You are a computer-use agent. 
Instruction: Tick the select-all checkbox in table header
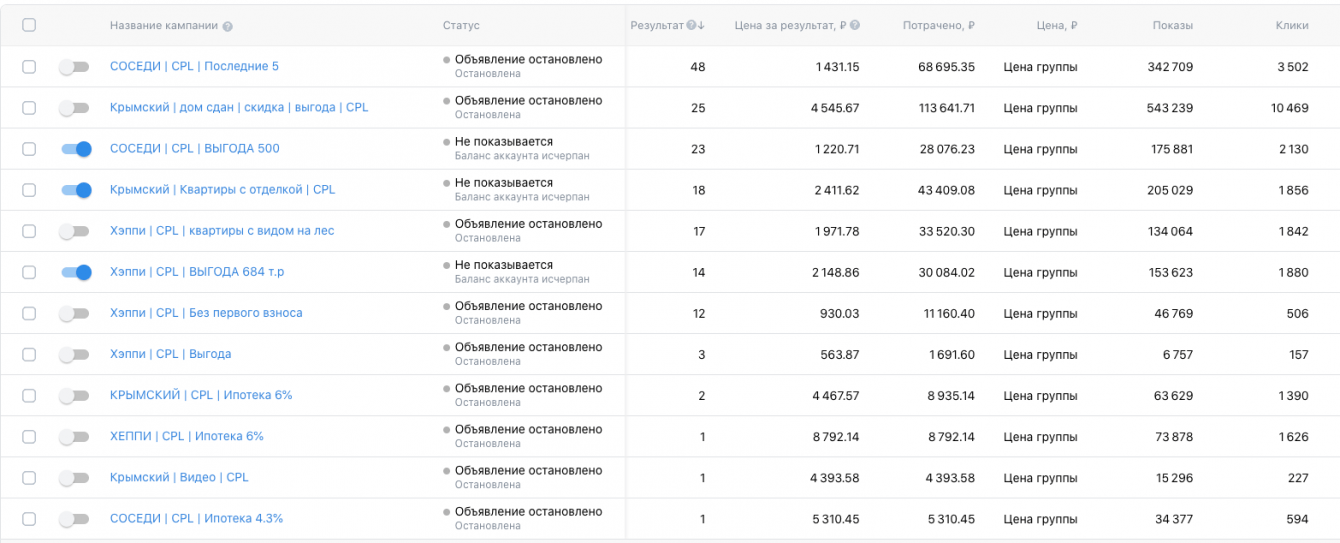29,25
